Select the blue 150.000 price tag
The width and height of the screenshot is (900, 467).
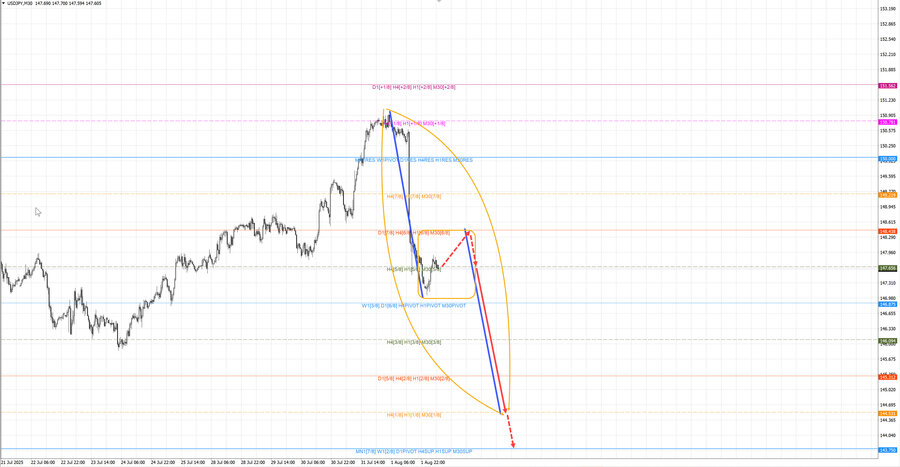pos(887,159)
